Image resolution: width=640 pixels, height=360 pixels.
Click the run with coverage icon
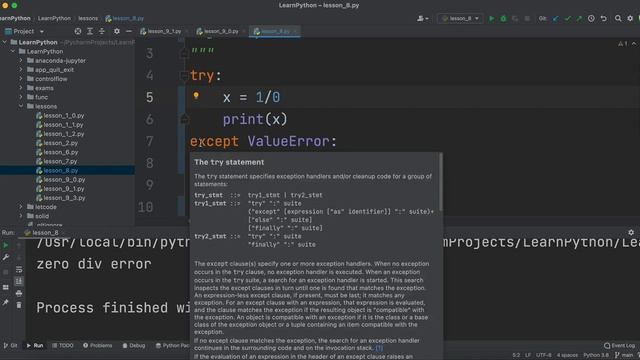[x=515, y=18]
